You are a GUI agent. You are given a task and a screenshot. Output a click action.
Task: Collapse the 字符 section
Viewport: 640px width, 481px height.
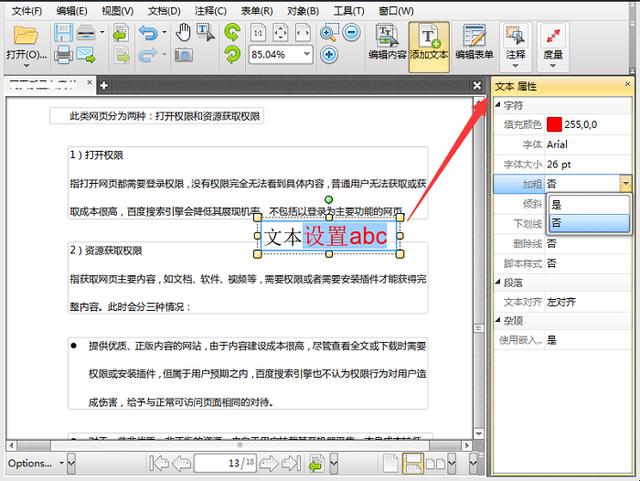point(498,105)
